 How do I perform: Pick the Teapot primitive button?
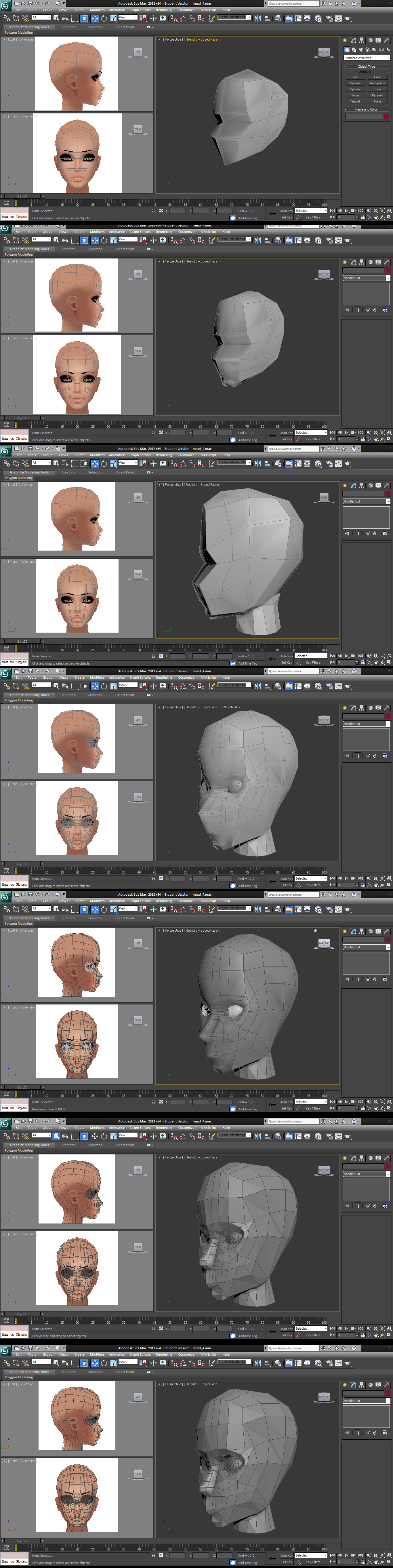pos(355,101)
